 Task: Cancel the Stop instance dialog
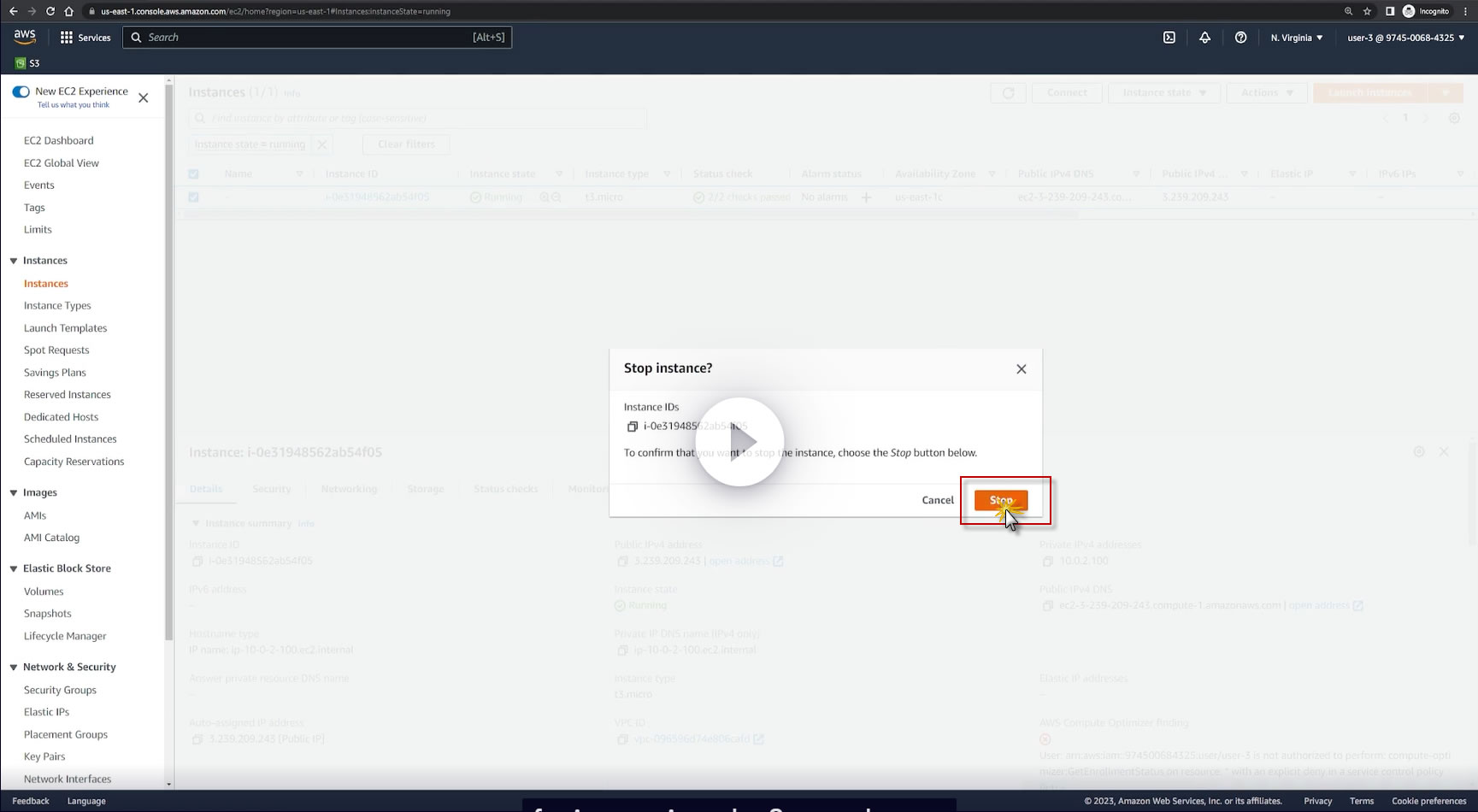[x=938, y=500]
